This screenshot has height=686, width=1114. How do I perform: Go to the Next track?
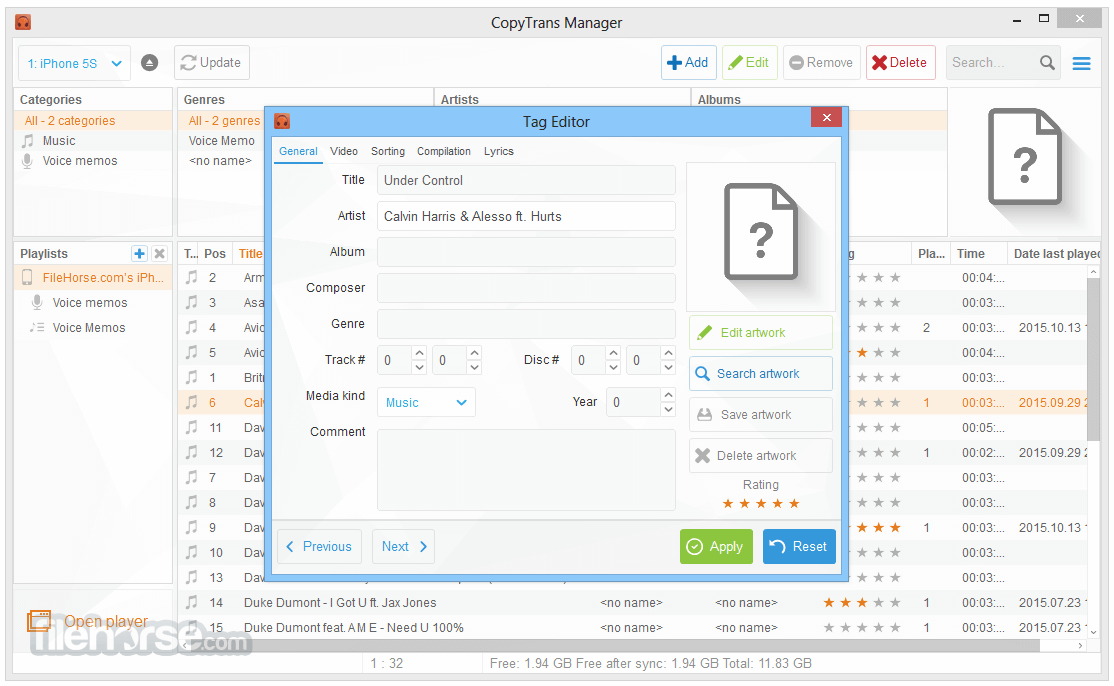click(x=404, y=547)
